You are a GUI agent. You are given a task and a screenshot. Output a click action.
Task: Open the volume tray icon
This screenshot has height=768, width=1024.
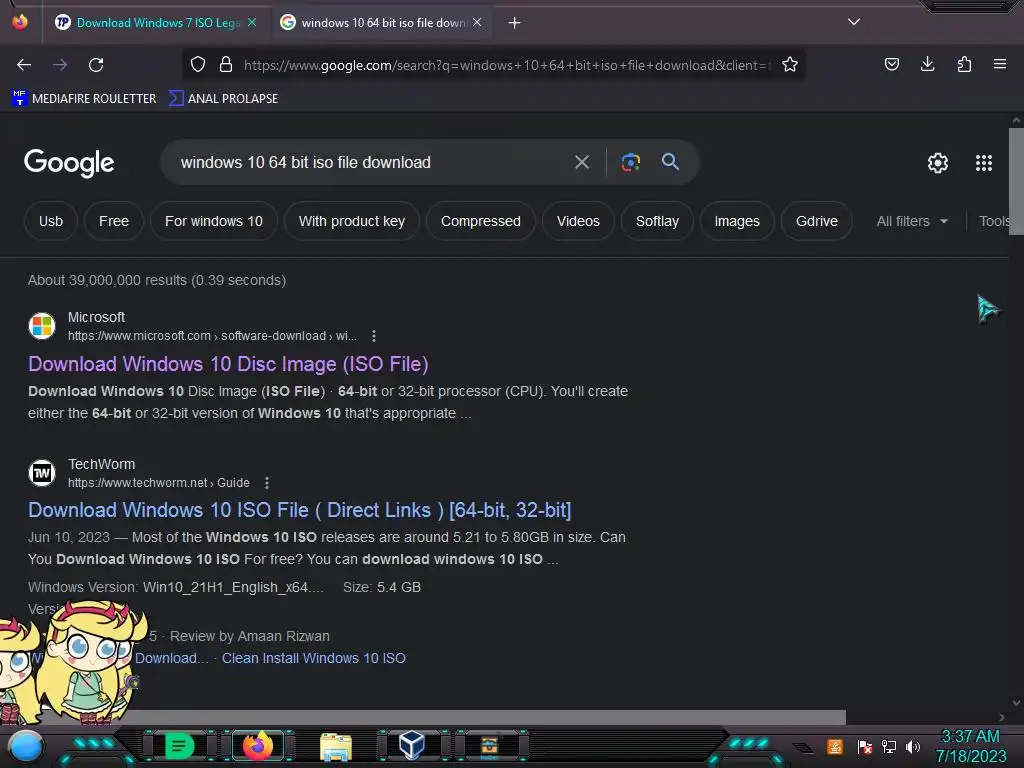912,746
